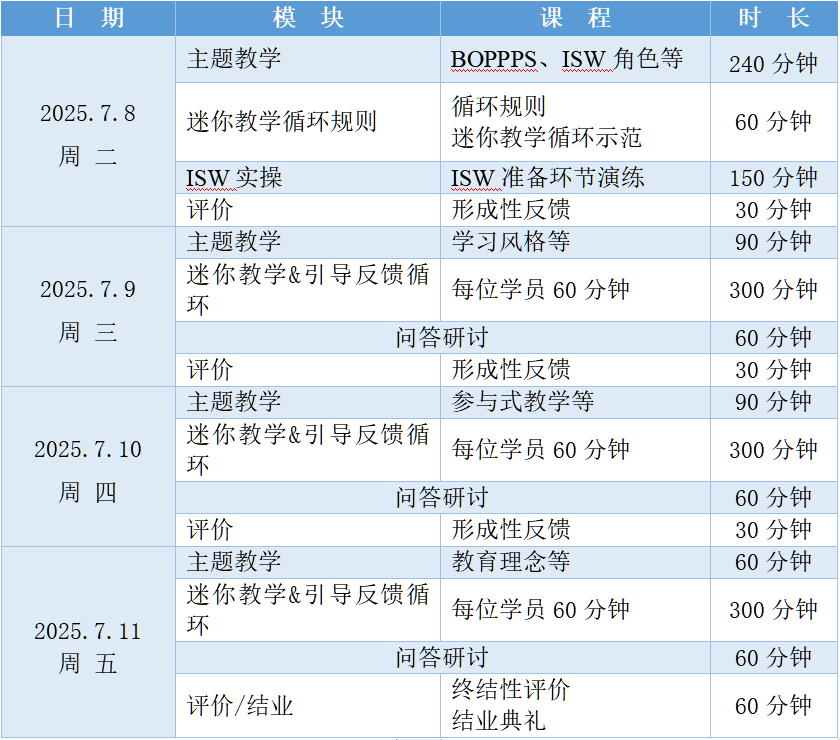Click 问答研讨 under the 2025.7.11 section
Screen dimensions: 840x740
pyautogui.click(x=442, y=658)
